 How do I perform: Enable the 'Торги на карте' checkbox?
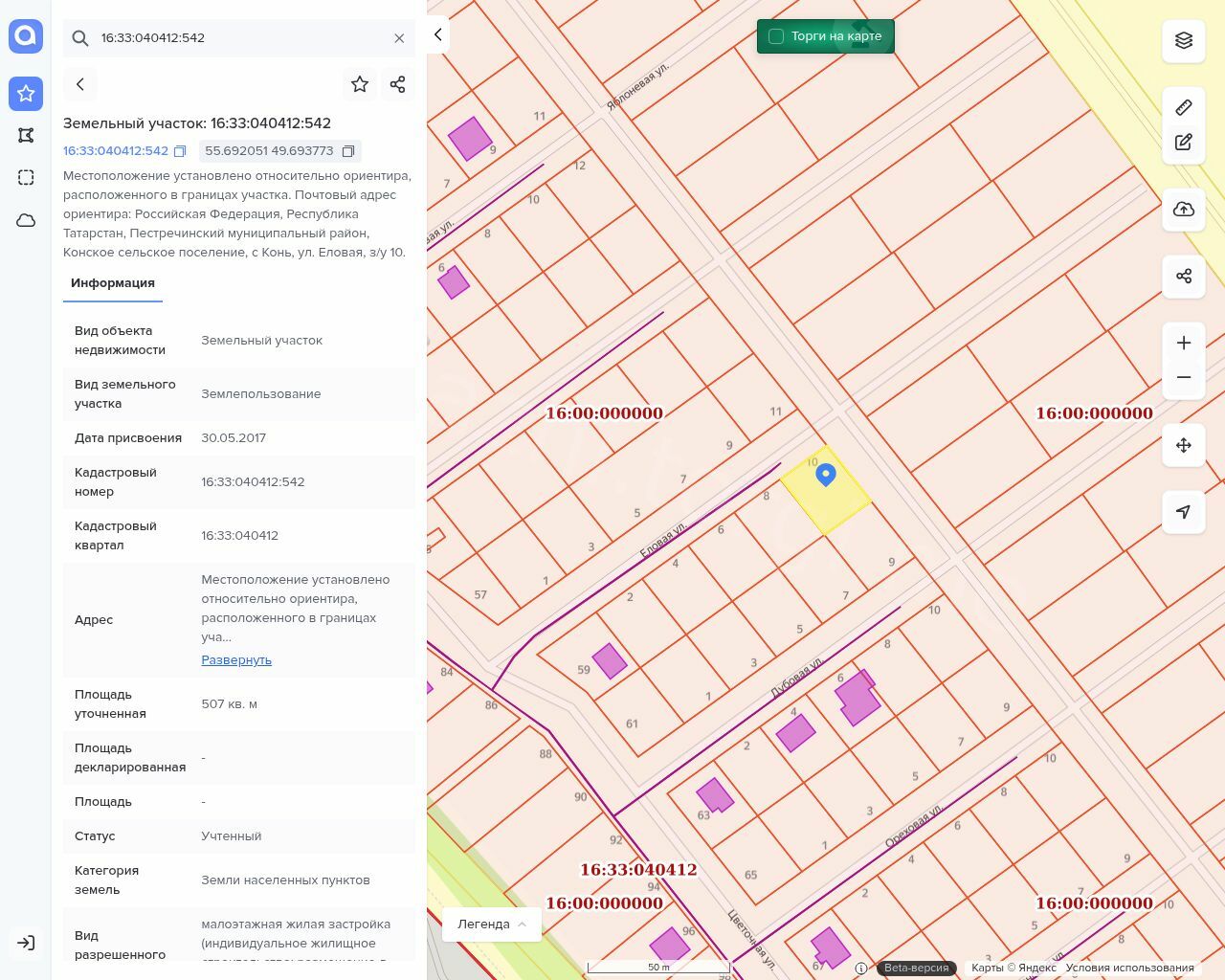coord(776,36)
